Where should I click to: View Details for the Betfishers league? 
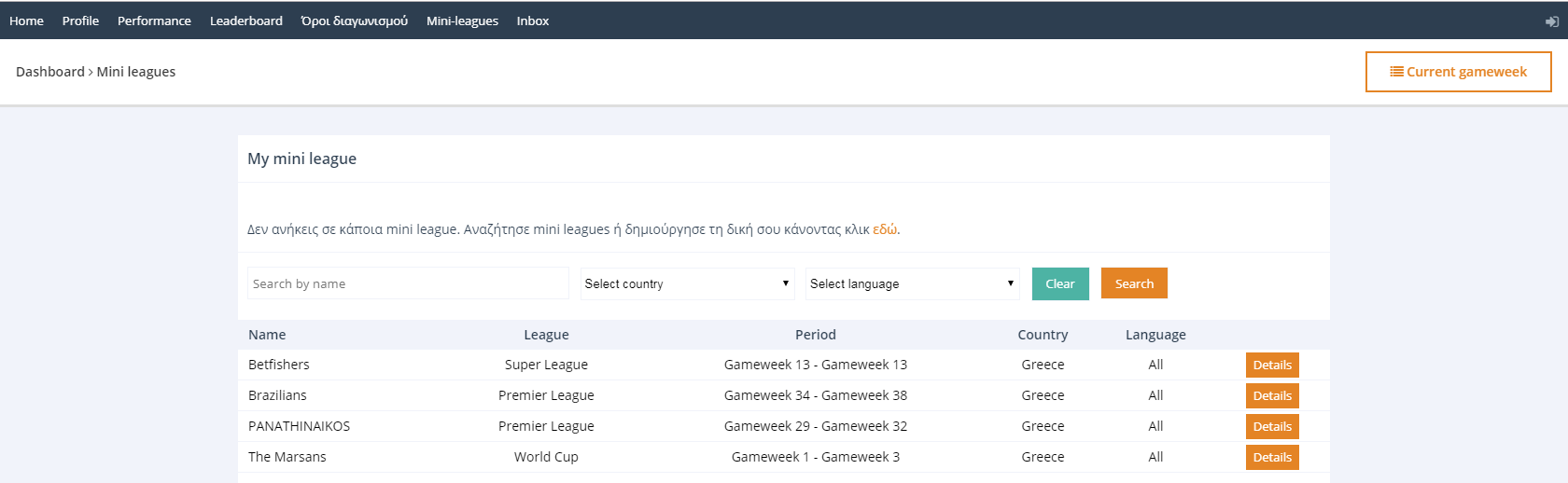coord(1271,365)
